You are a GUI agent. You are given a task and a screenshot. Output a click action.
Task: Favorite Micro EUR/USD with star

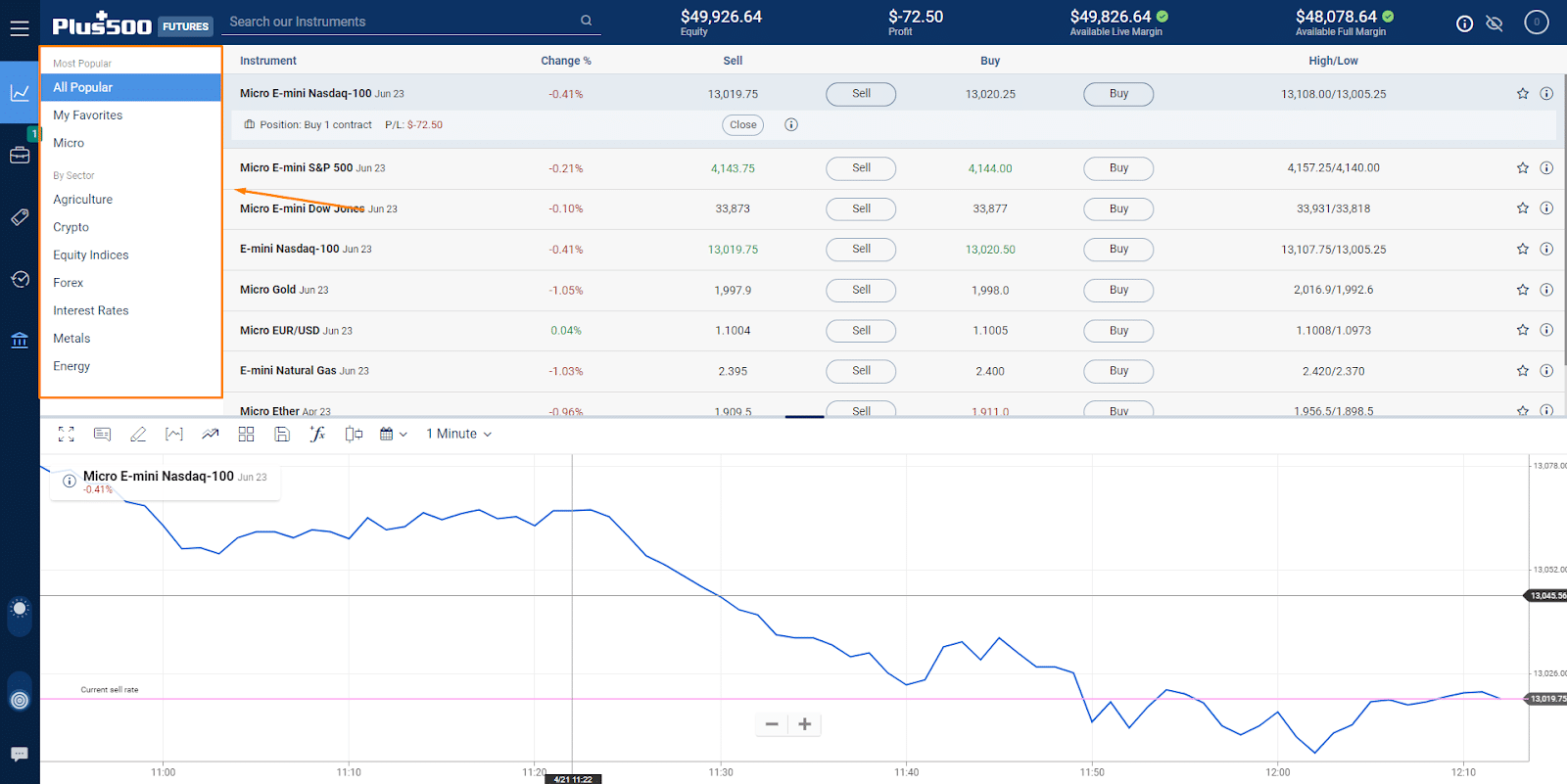[1523, 331]
